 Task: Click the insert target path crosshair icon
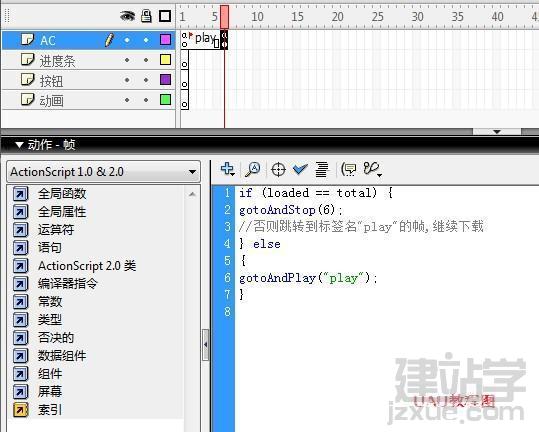278,170
